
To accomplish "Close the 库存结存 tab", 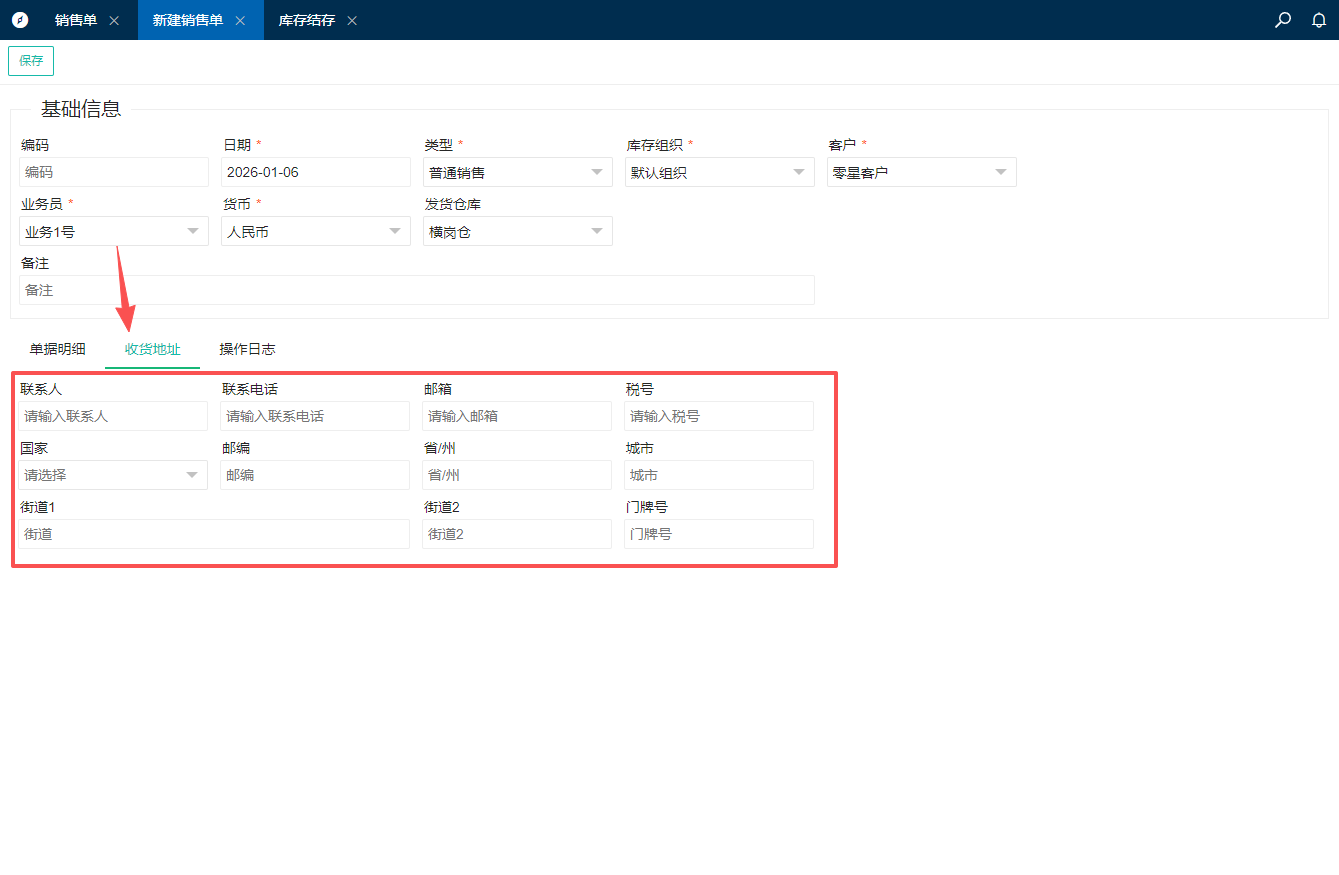I will pos(352,21).
